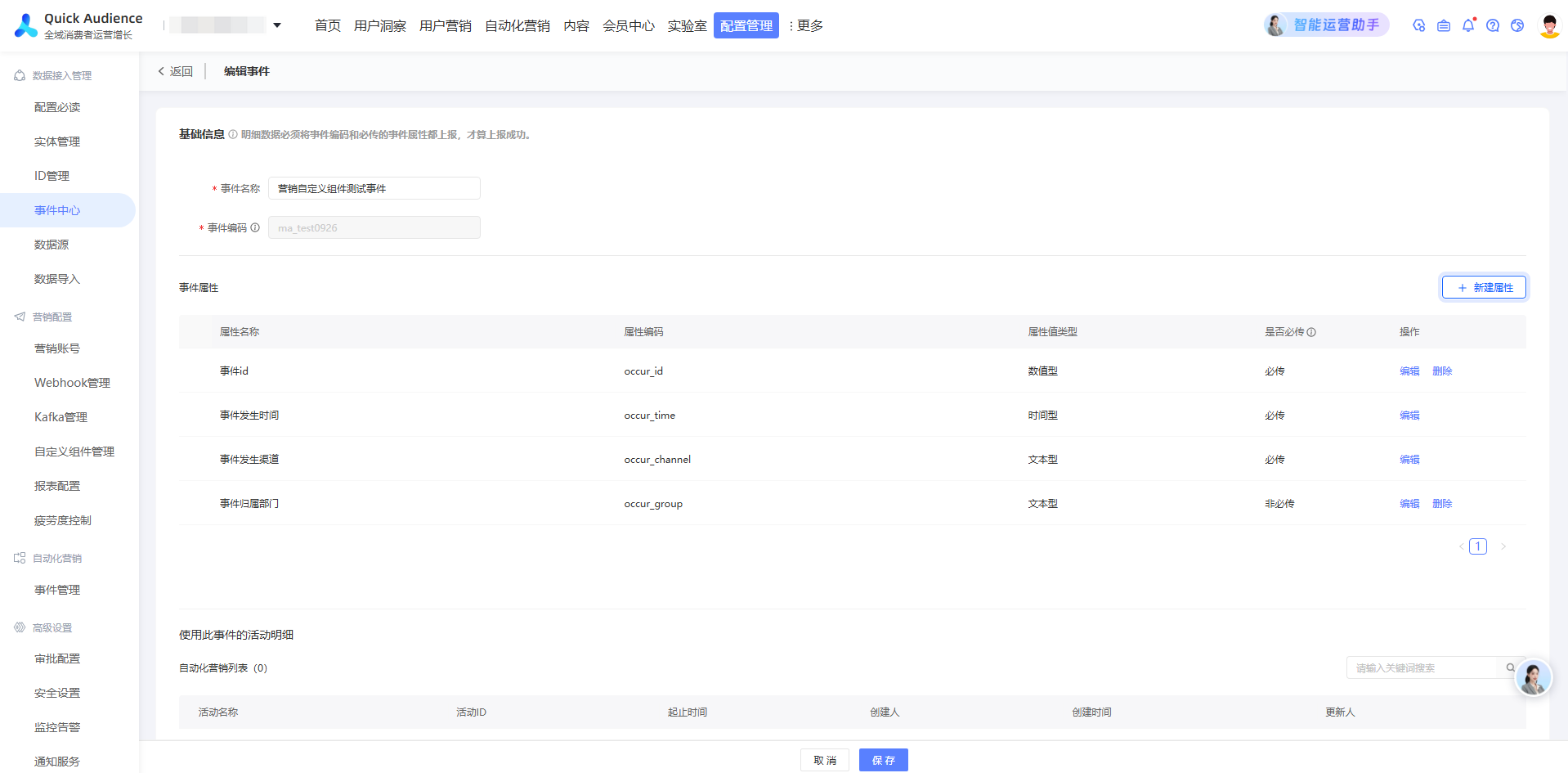Open 实体管理 in sidebar
1568x773 pixels.
pyautogui.click(x=57, y=142)
